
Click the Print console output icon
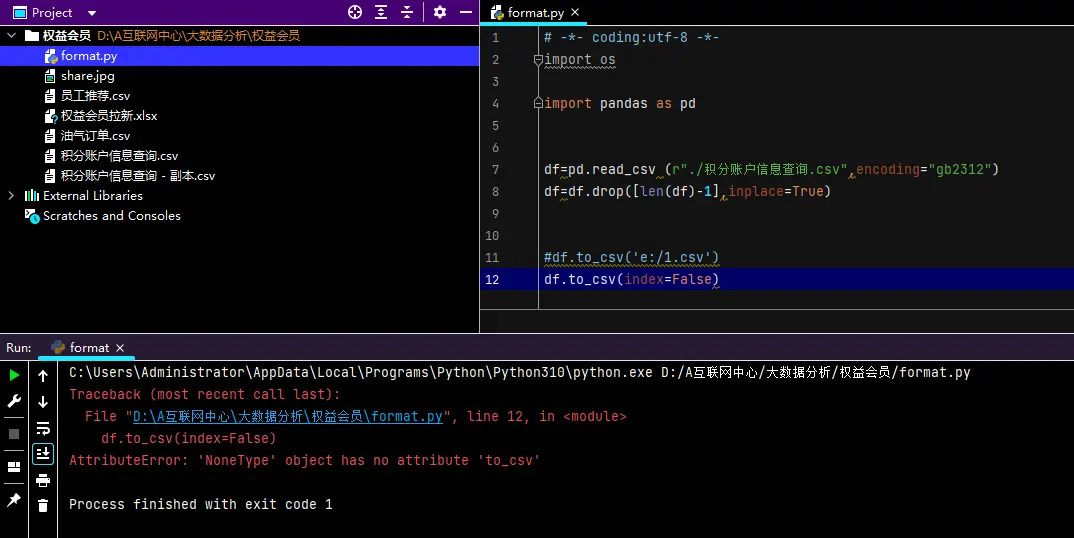(42, 480)
